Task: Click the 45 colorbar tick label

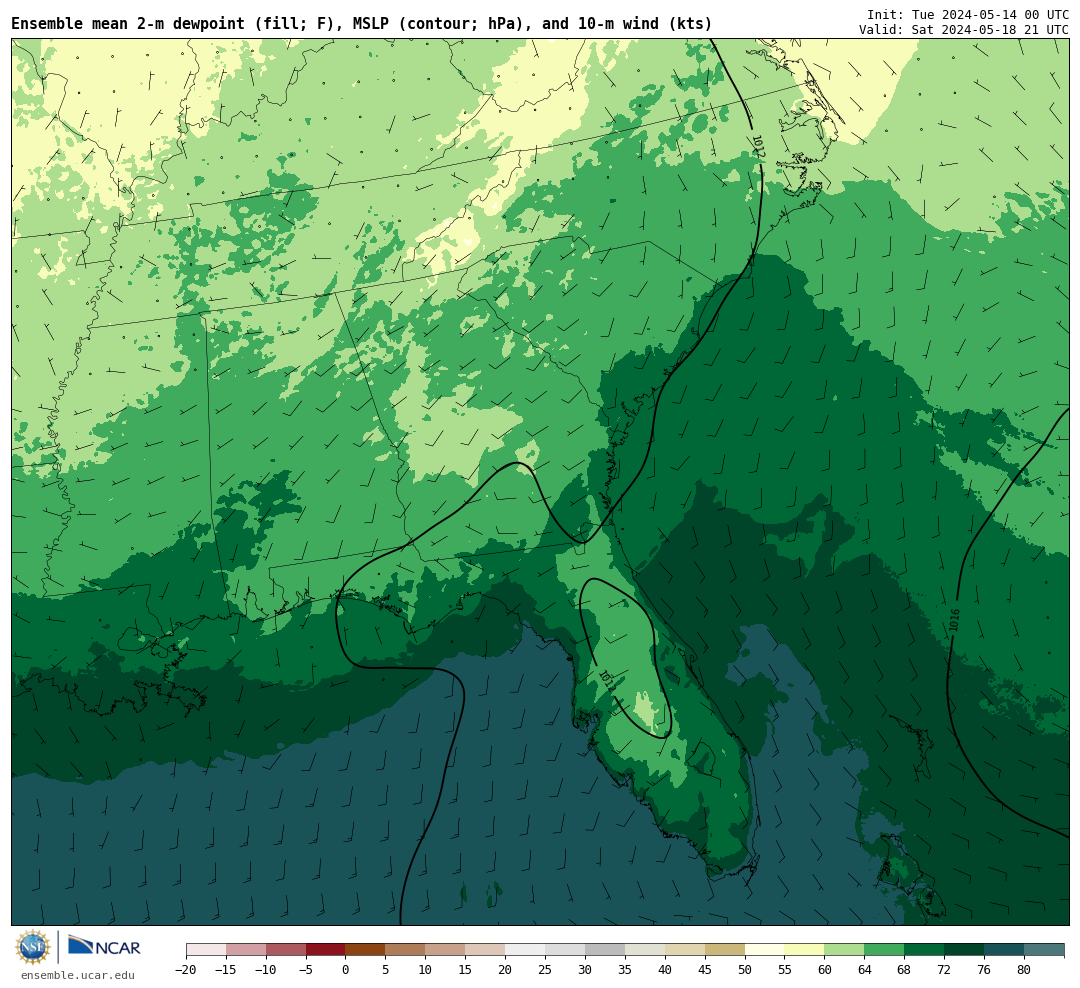Action: (705, 970)
